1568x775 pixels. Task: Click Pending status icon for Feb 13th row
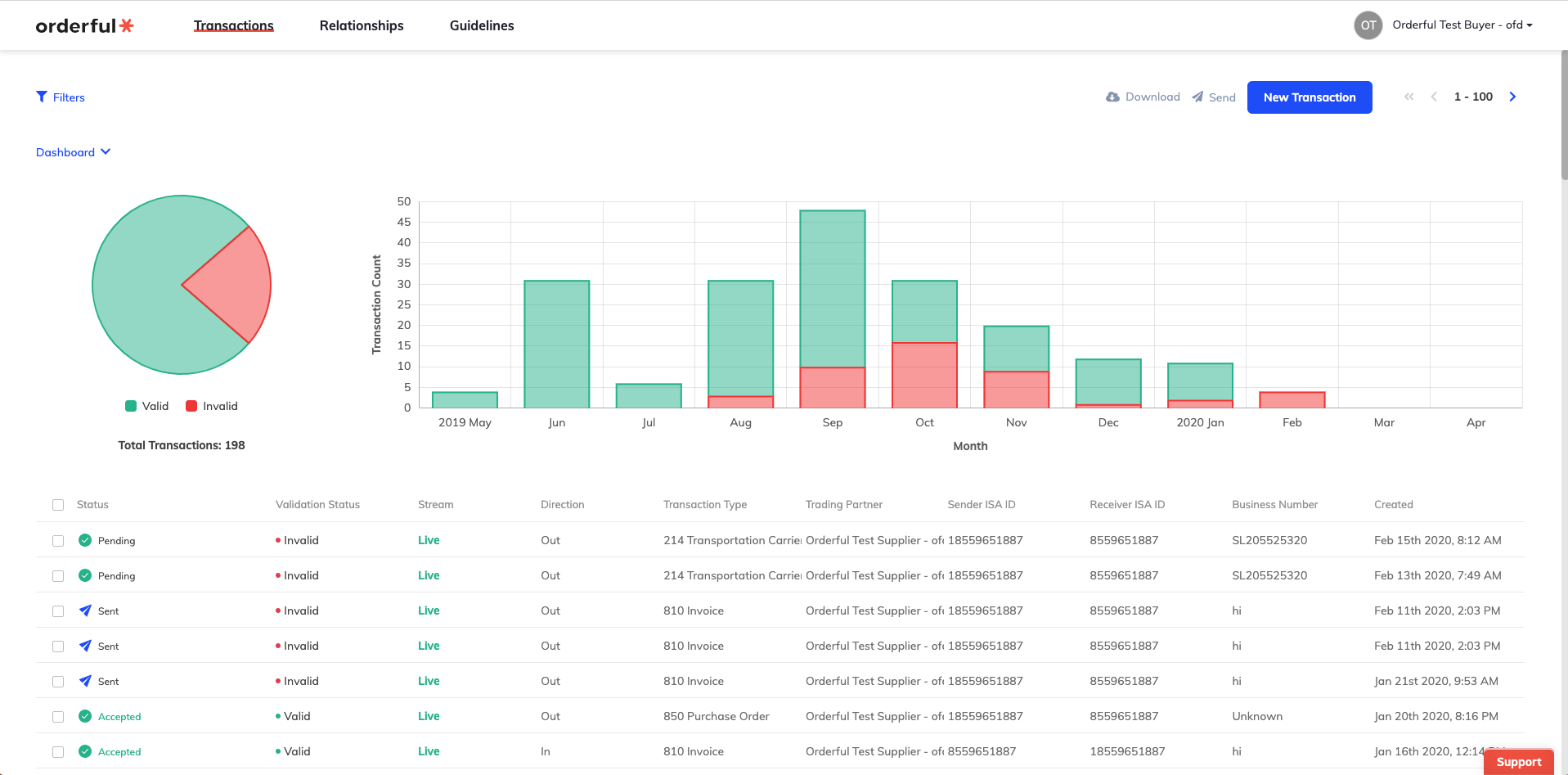[x=85, y=575]
